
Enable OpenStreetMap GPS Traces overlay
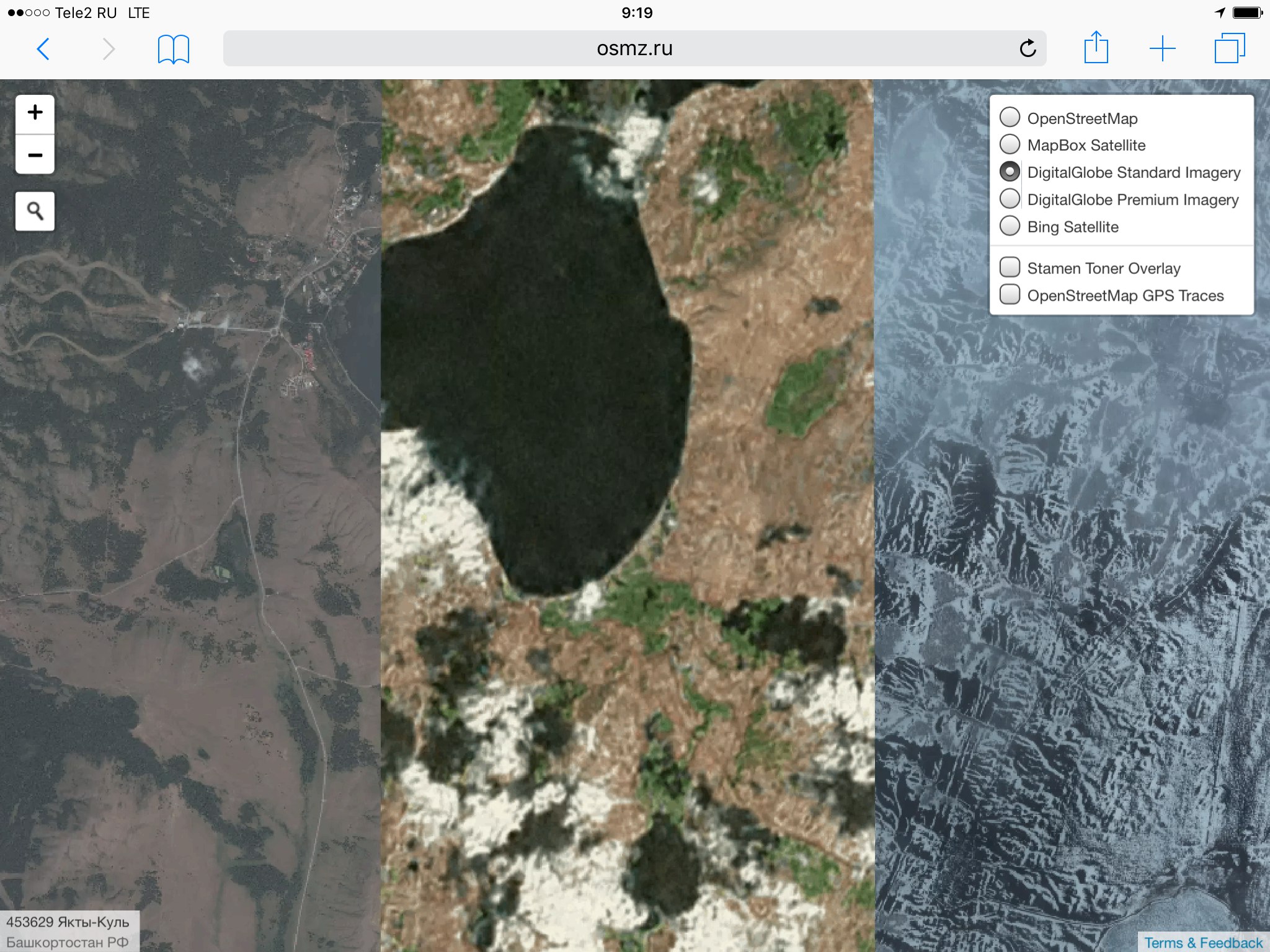(1010, 294)
